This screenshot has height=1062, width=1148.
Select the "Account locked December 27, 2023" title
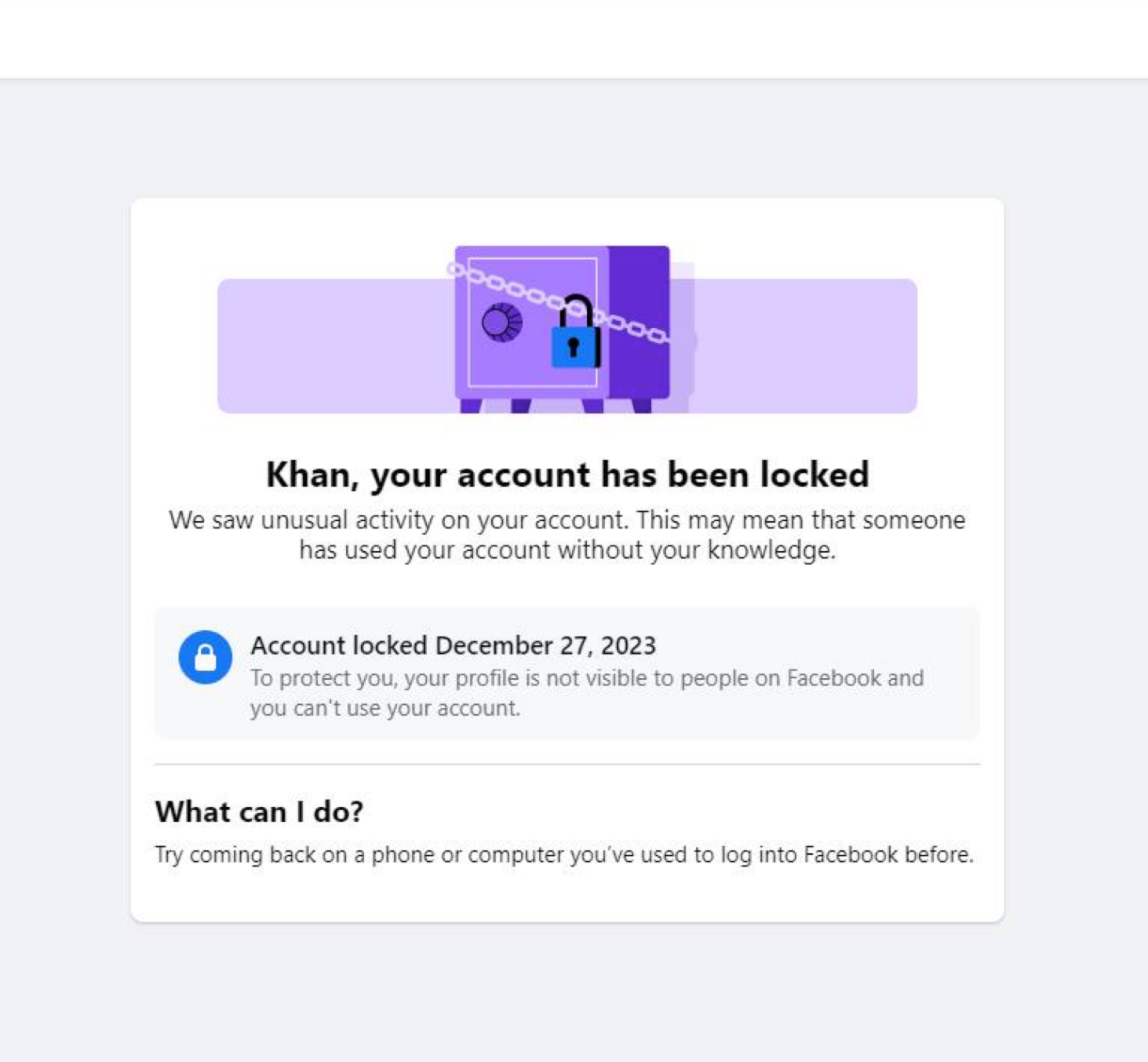453,645
